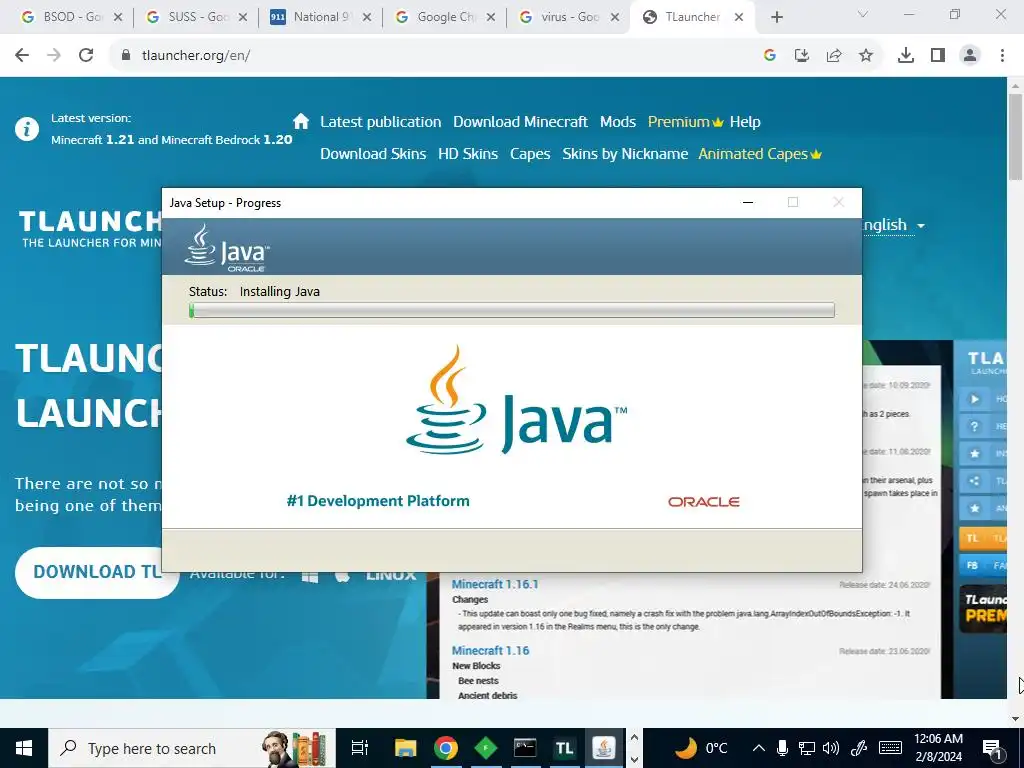The image size is (1024, 768).
Task: Reload the TLauncher page
Action: pyautogui.click(x=86, y=56)
